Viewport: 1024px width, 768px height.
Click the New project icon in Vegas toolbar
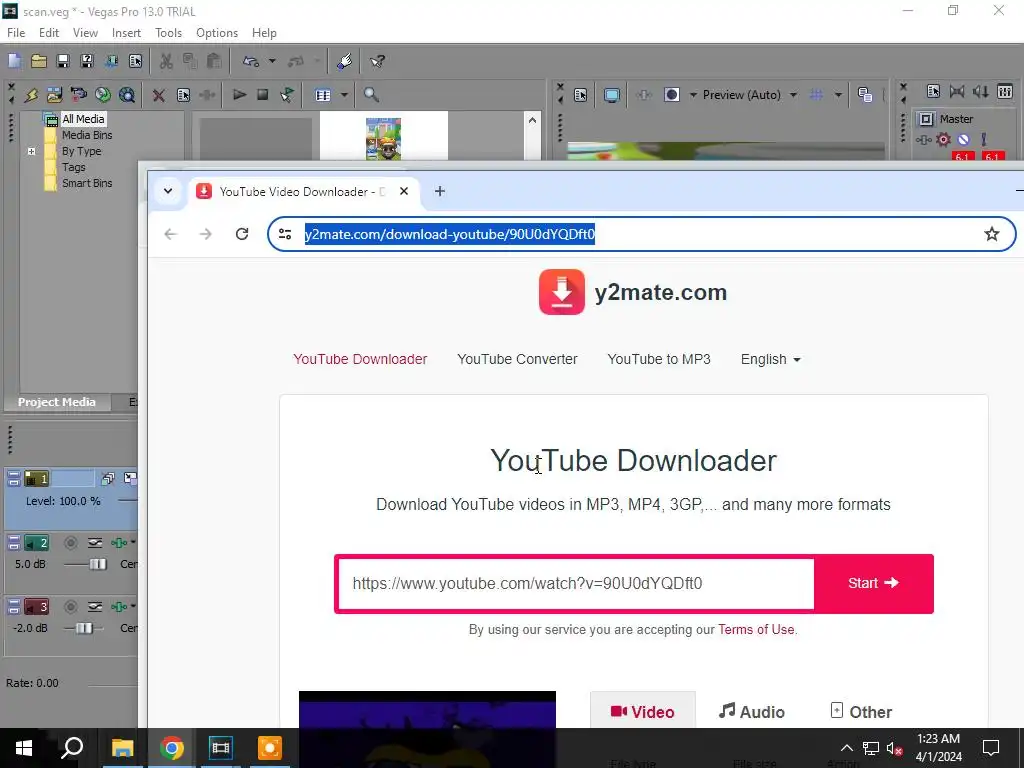click(14, 61)
